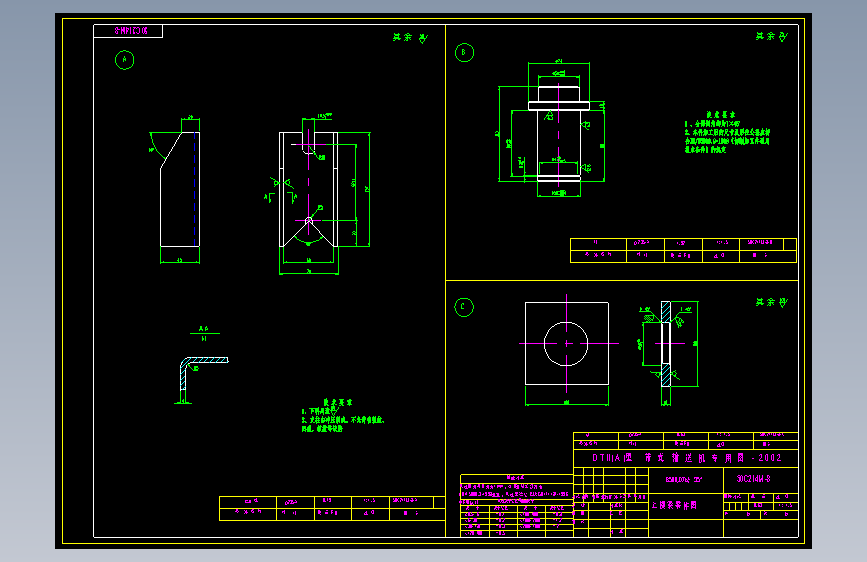Screen dimensions: 867x562
Task: Click the drawing number 30C214M-8 in title block
Action: 753,478
